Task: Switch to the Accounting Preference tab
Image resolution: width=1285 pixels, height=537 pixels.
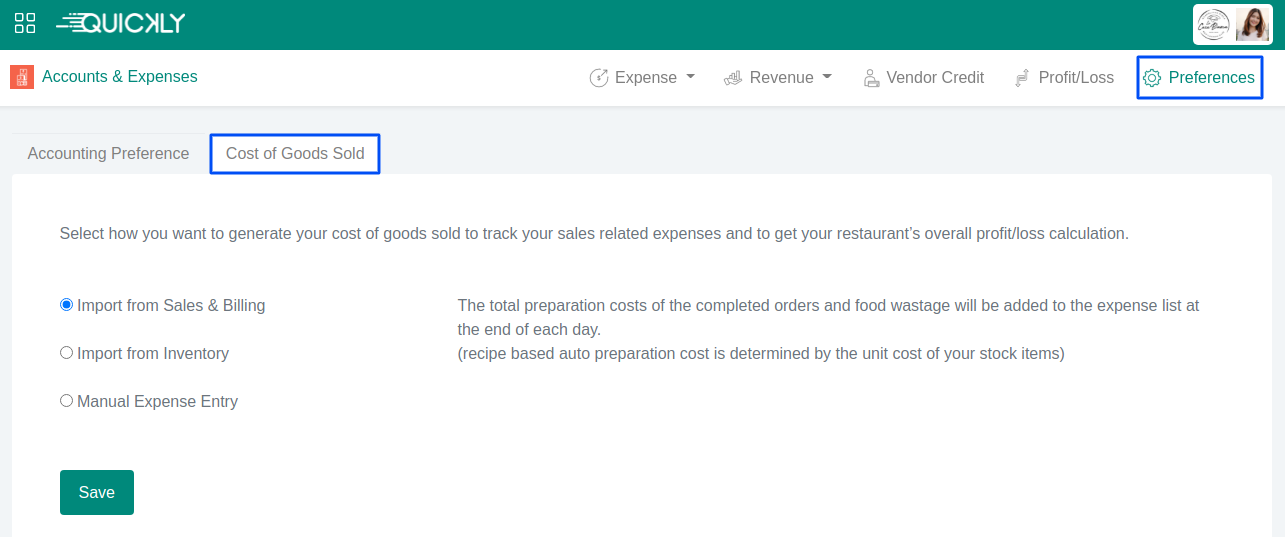Action: [x=108, y=154]
